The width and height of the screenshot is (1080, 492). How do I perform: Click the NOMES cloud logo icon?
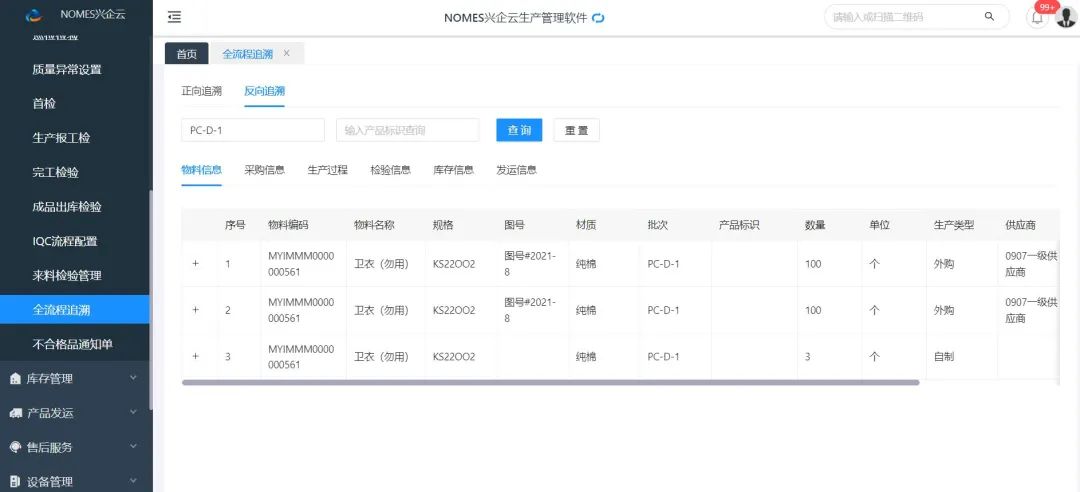pyautogui.click(x=33, y=15)
